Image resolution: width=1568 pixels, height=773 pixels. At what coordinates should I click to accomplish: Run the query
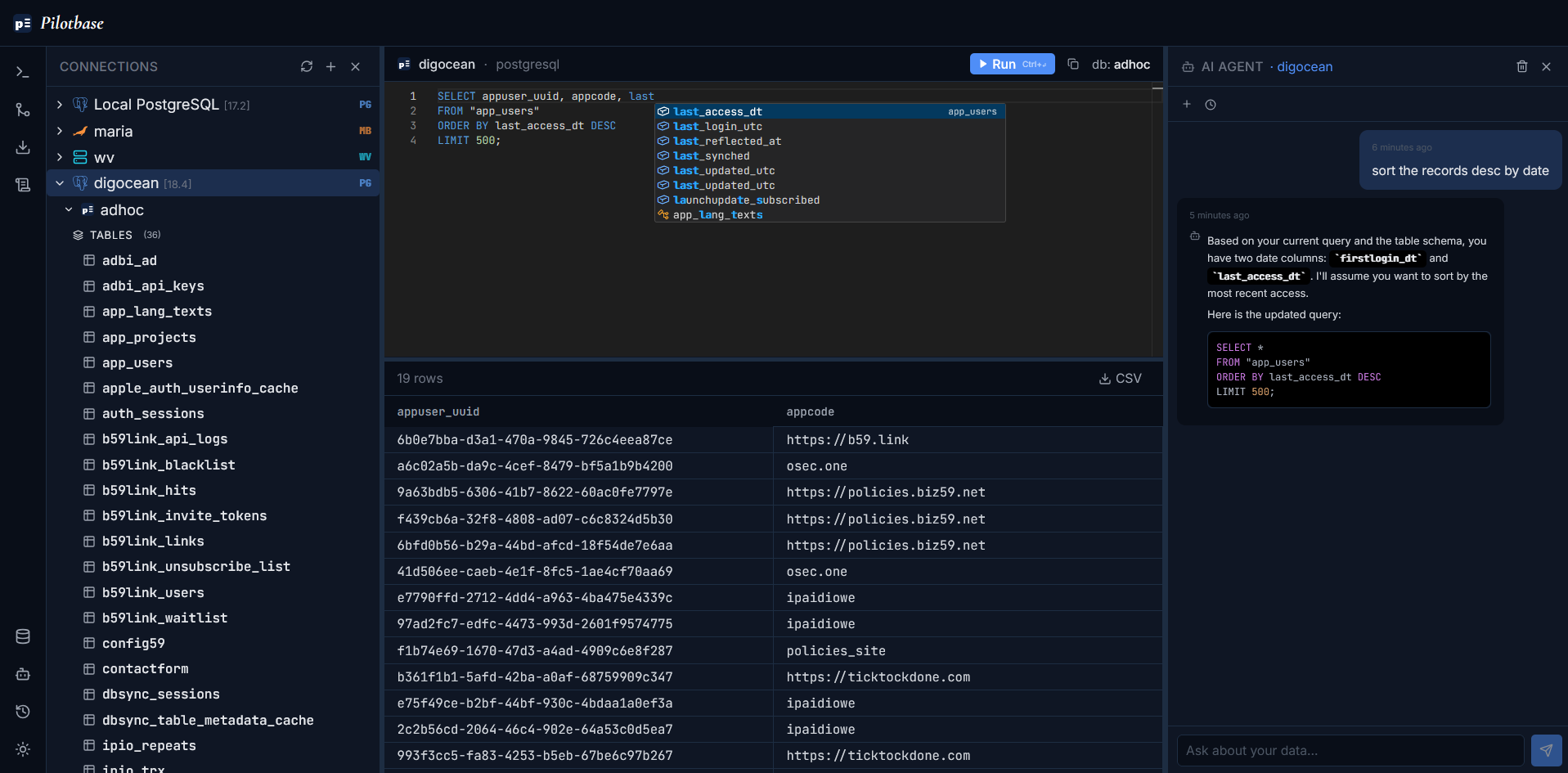coord(1012,64)
